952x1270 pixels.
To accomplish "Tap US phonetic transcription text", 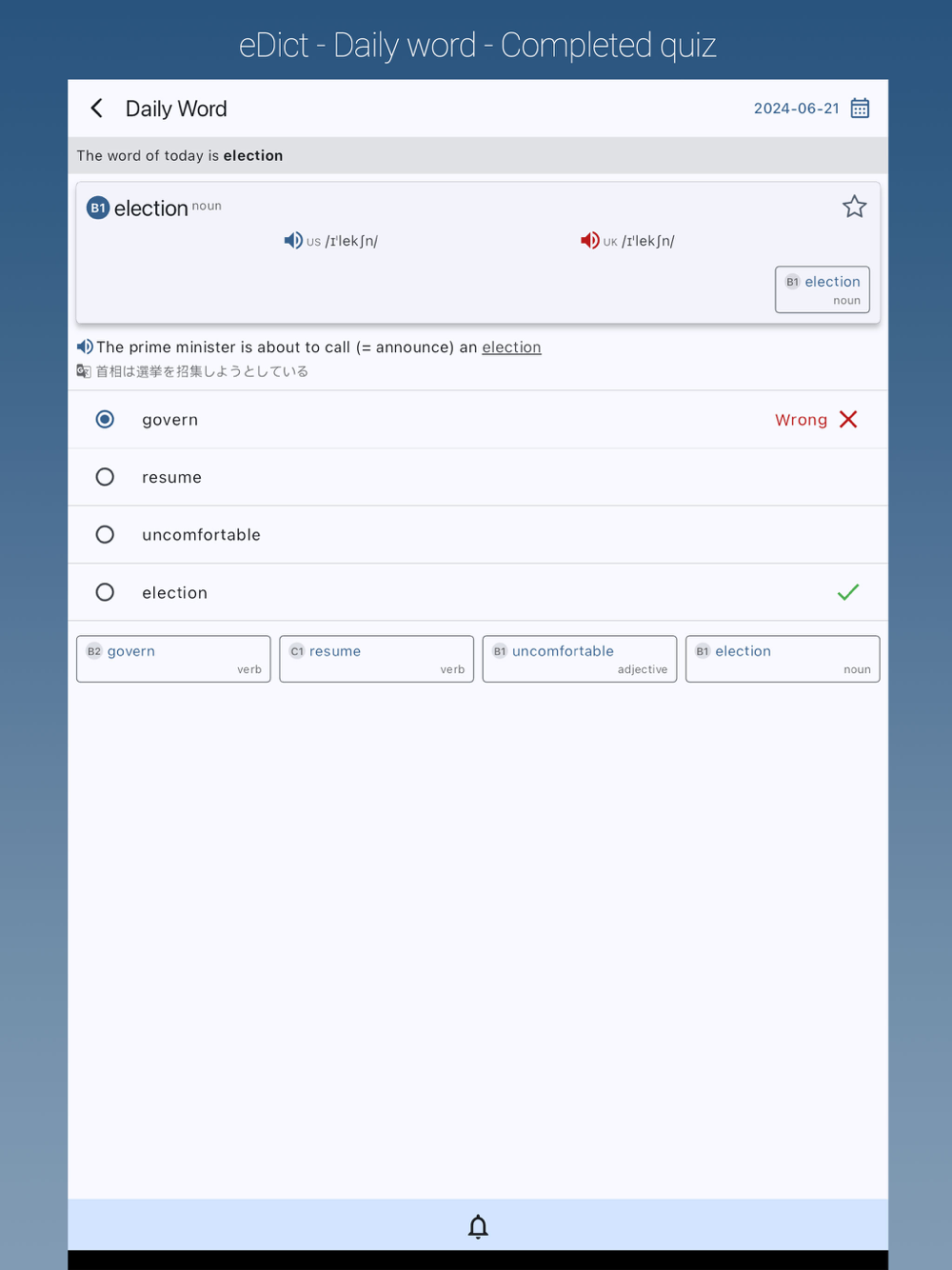I will tap(351, 241).
